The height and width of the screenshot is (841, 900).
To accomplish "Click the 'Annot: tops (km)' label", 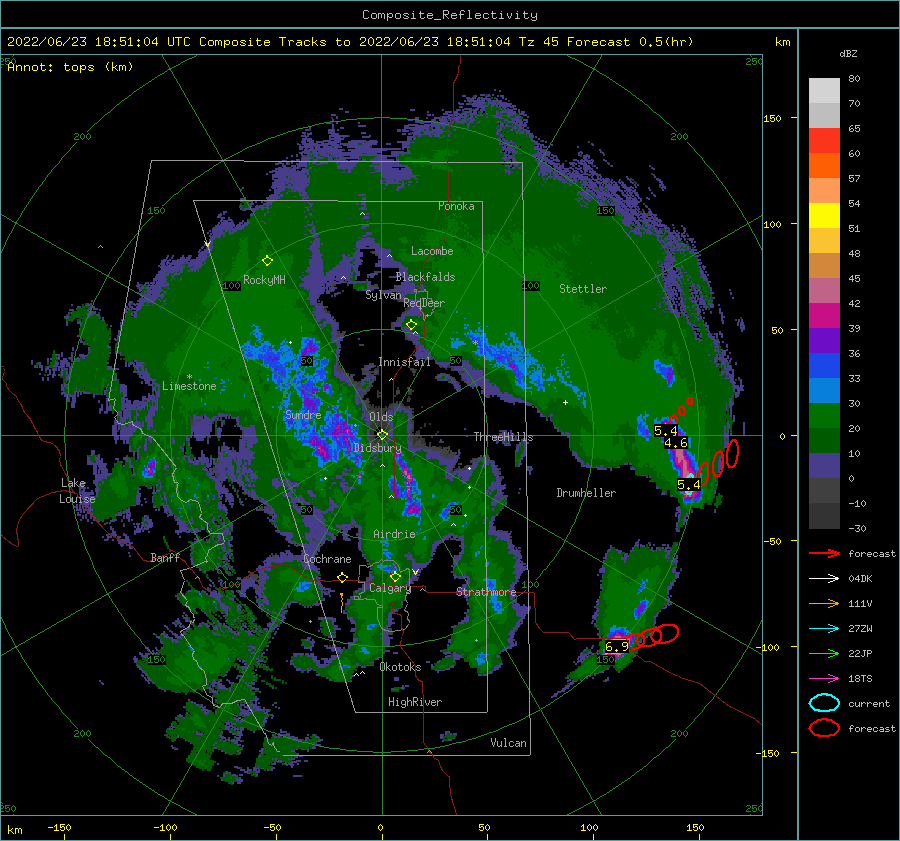I will [70, 67].
